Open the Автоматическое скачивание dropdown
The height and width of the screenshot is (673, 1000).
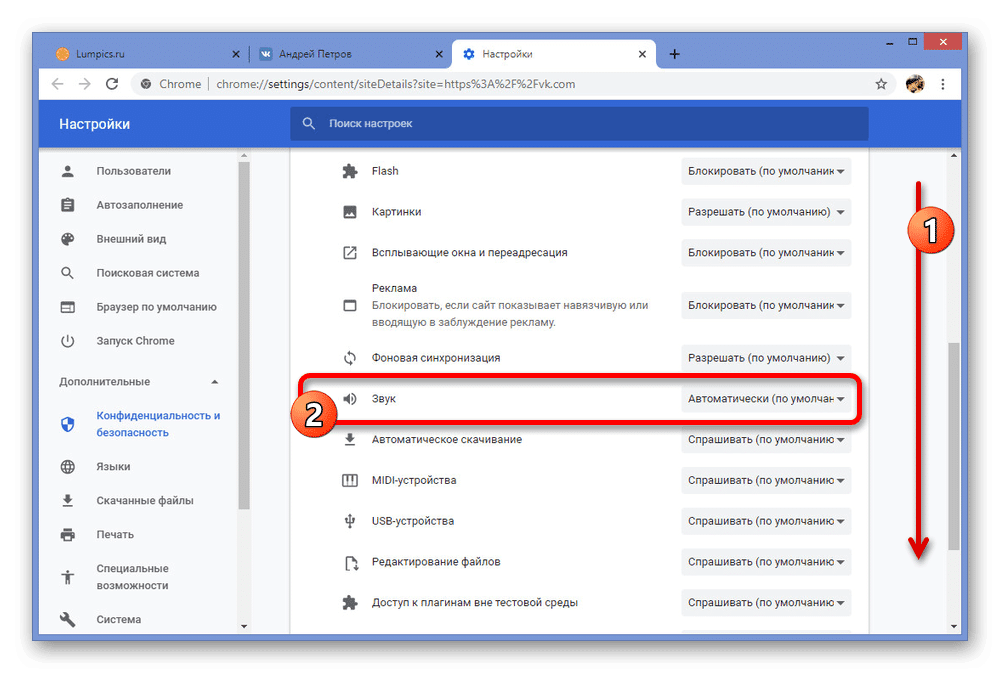coord(766,440)
